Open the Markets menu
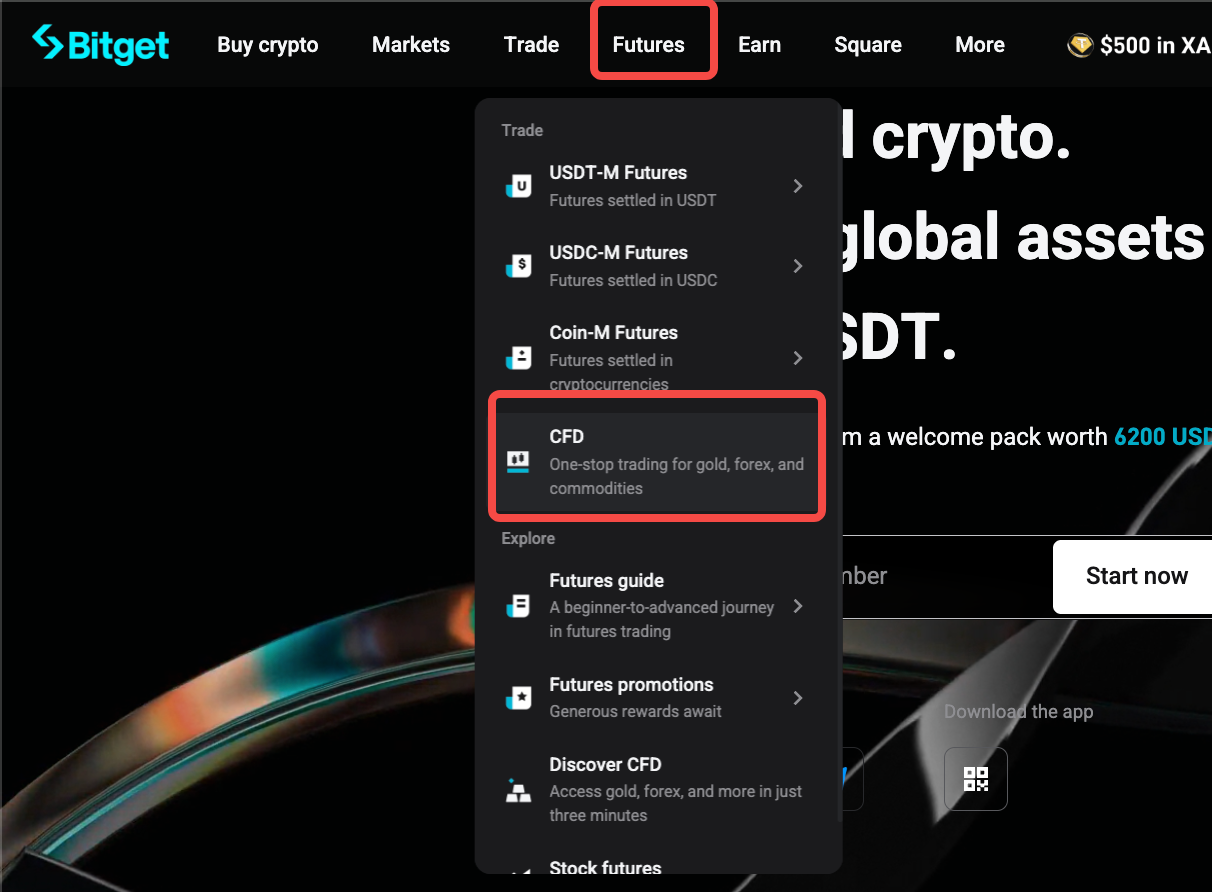 [x=410, y=44]
